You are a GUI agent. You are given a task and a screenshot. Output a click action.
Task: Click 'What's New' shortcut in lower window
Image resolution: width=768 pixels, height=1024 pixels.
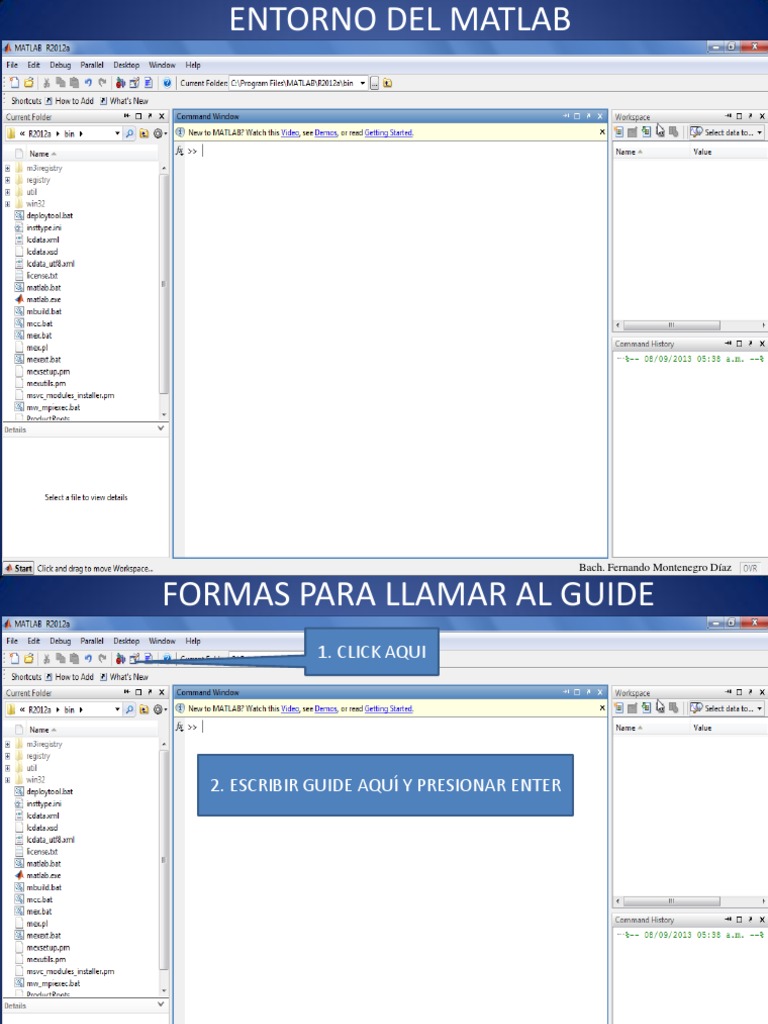coord(124,677)
